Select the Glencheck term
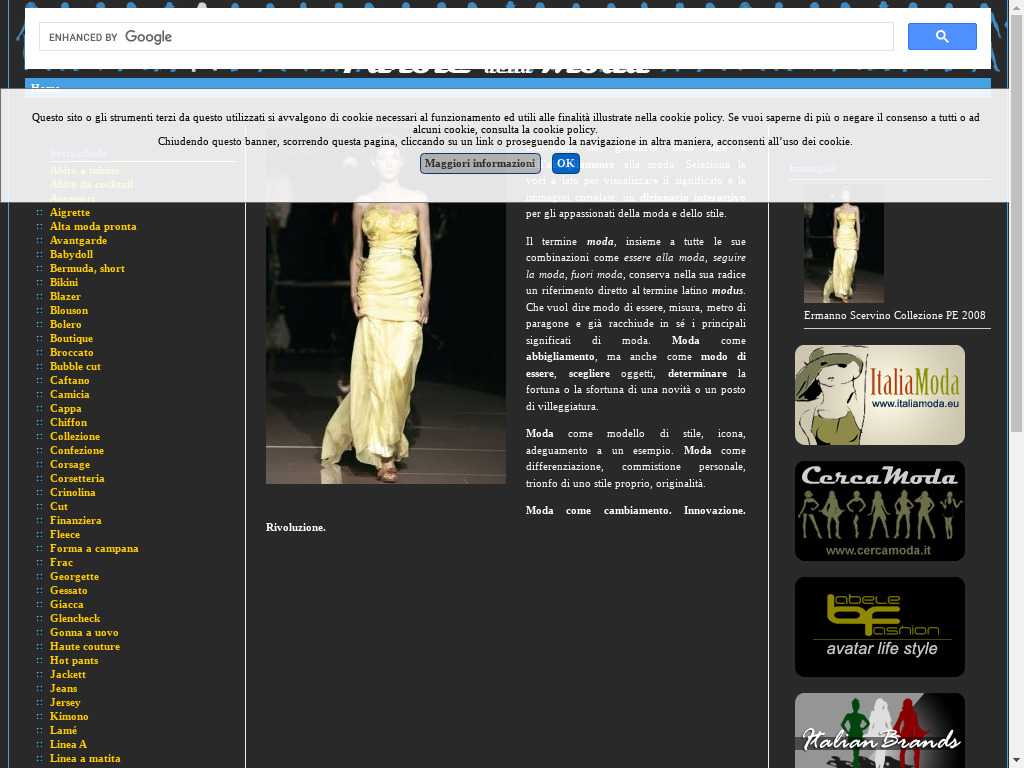Viewport: 1024px width, 768px height. coord(75,618)
